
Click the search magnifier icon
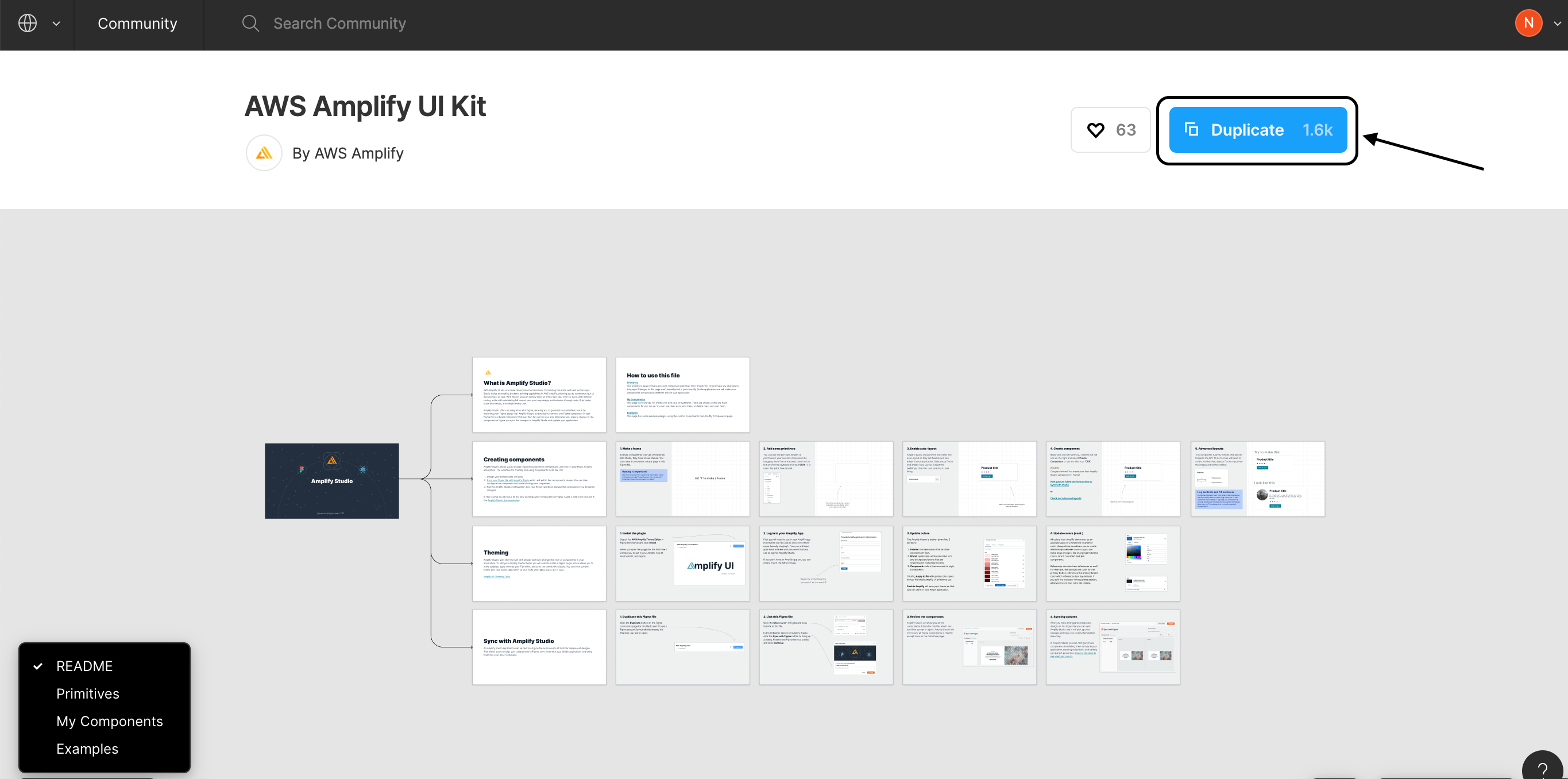pyautogui.click(x=250, y=23)
